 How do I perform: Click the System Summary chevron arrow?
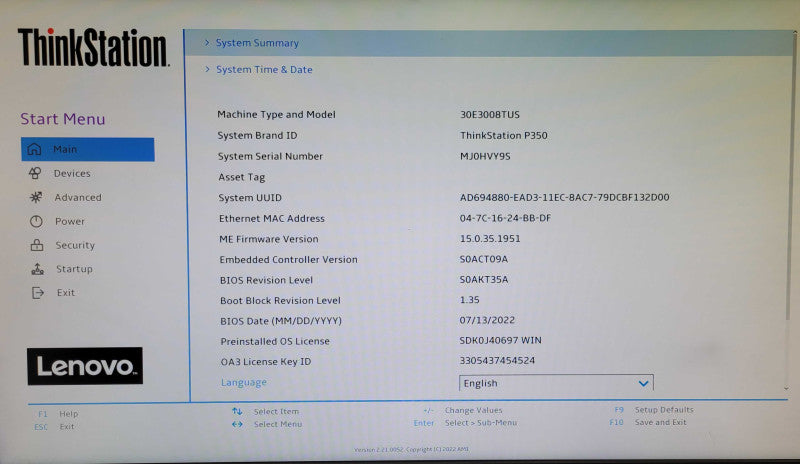(207, 42)
